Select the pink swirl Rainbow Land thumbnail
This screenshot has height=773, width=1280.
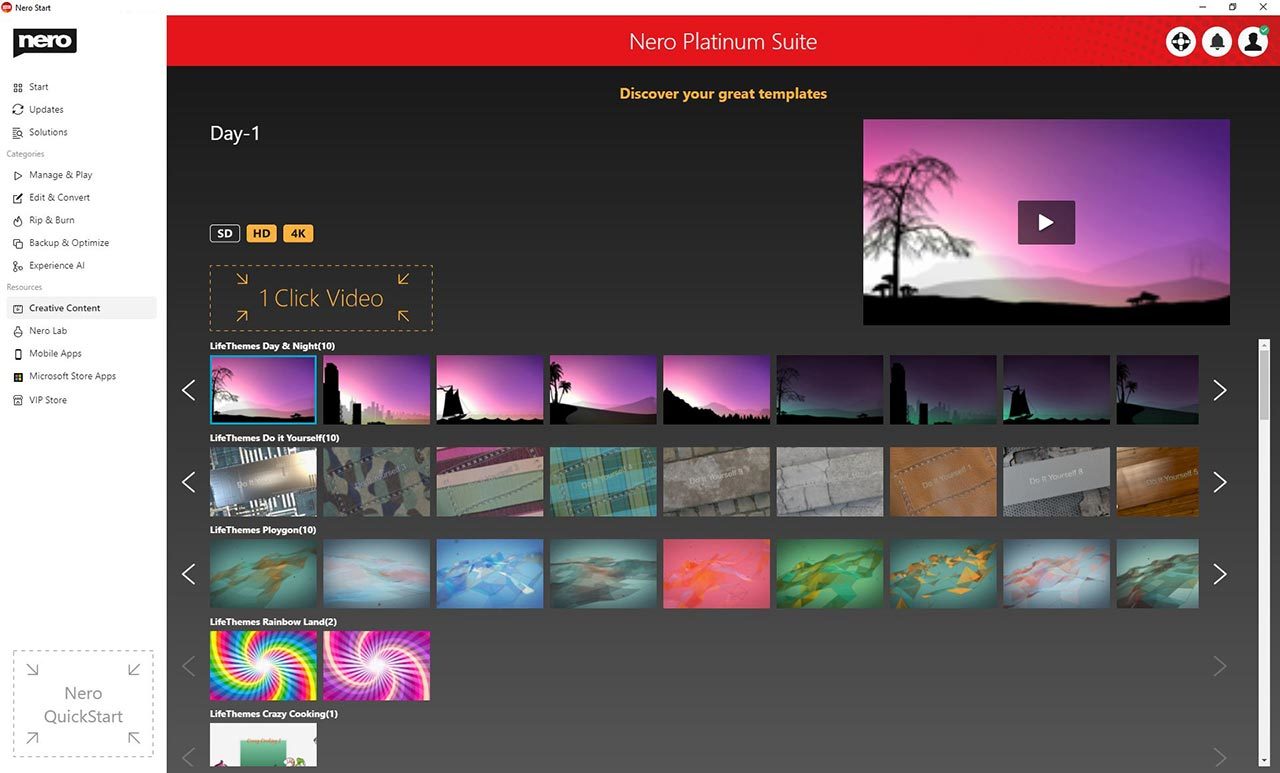point(377,666)
